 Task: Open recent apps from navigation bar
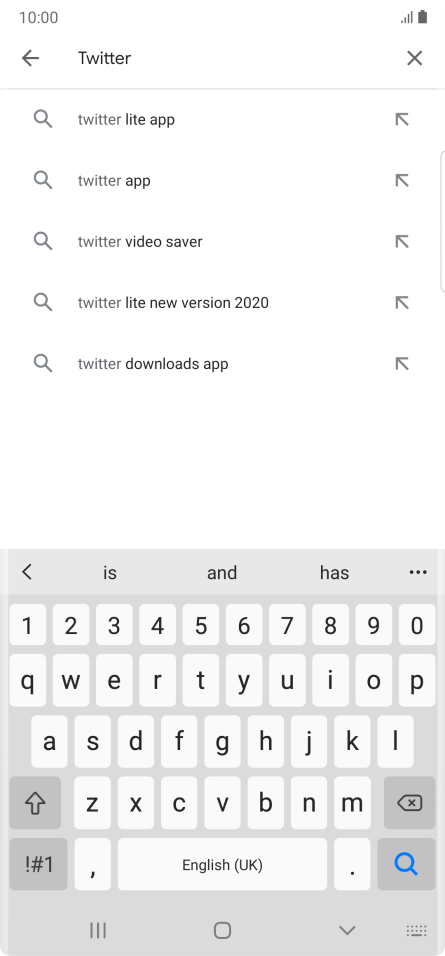click(x=98, y=930)
